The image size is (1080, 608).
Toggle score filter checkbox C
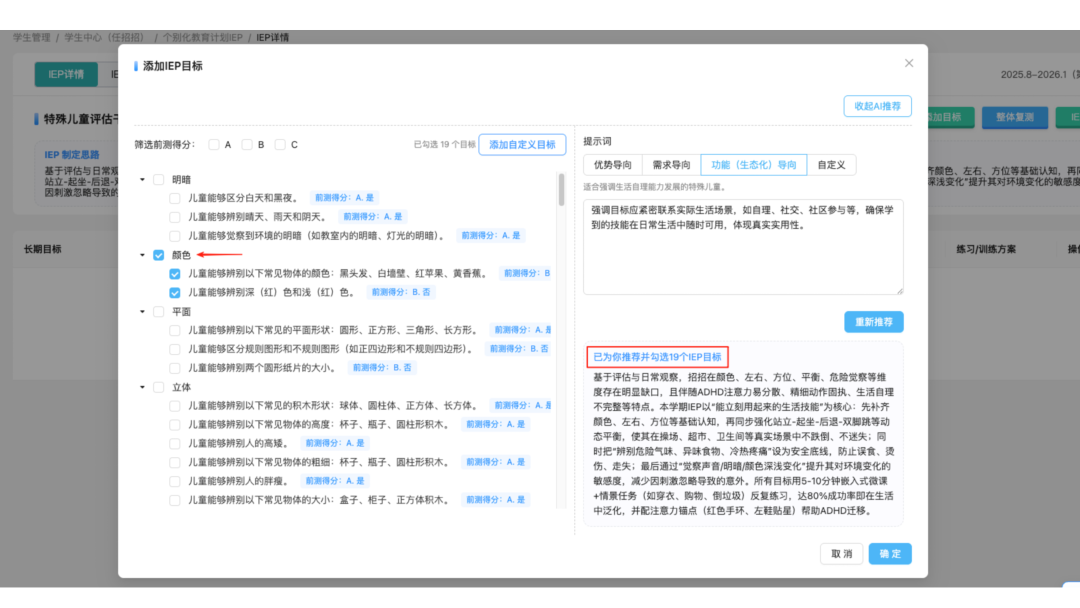point(280,145)
